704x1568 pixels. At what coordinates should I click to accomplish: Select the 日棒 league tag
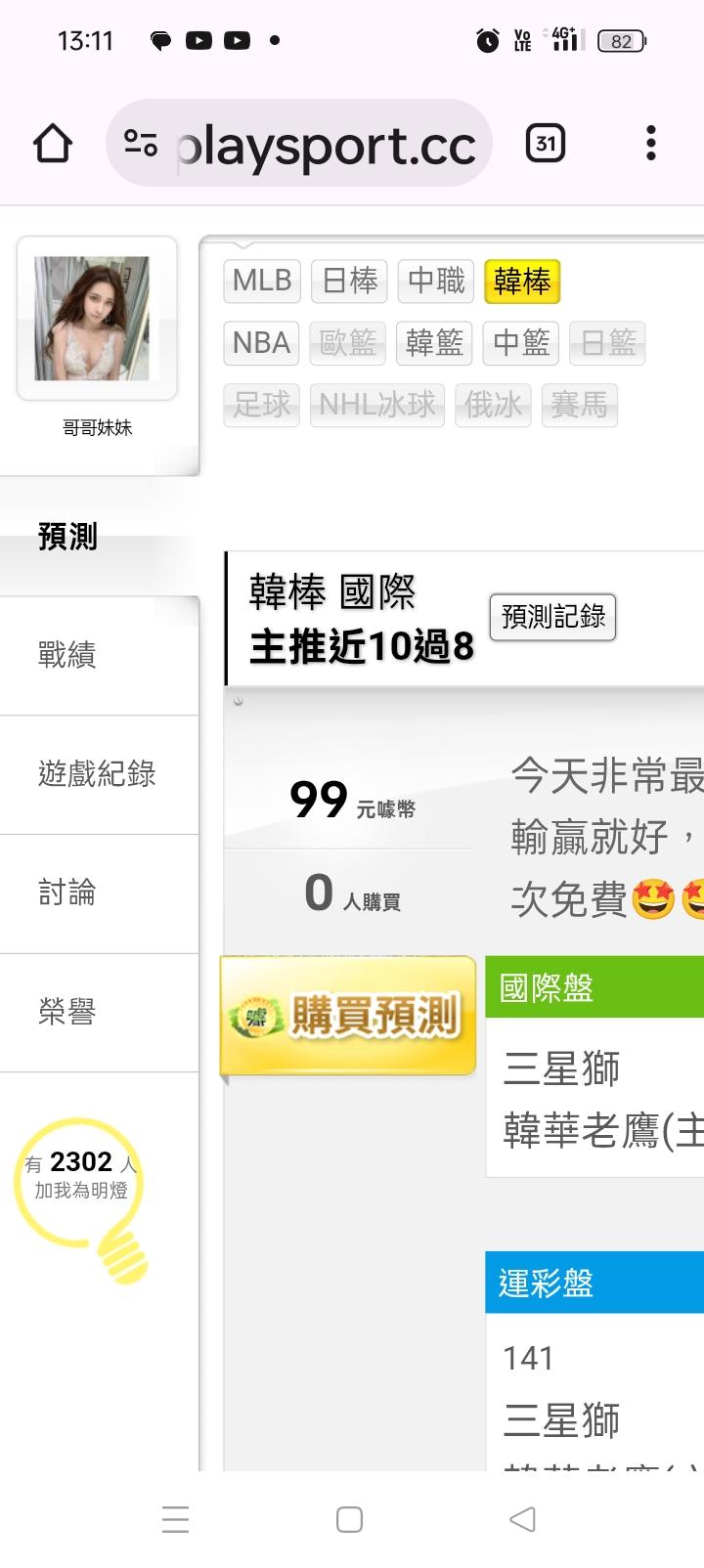[x=350, y=281]
